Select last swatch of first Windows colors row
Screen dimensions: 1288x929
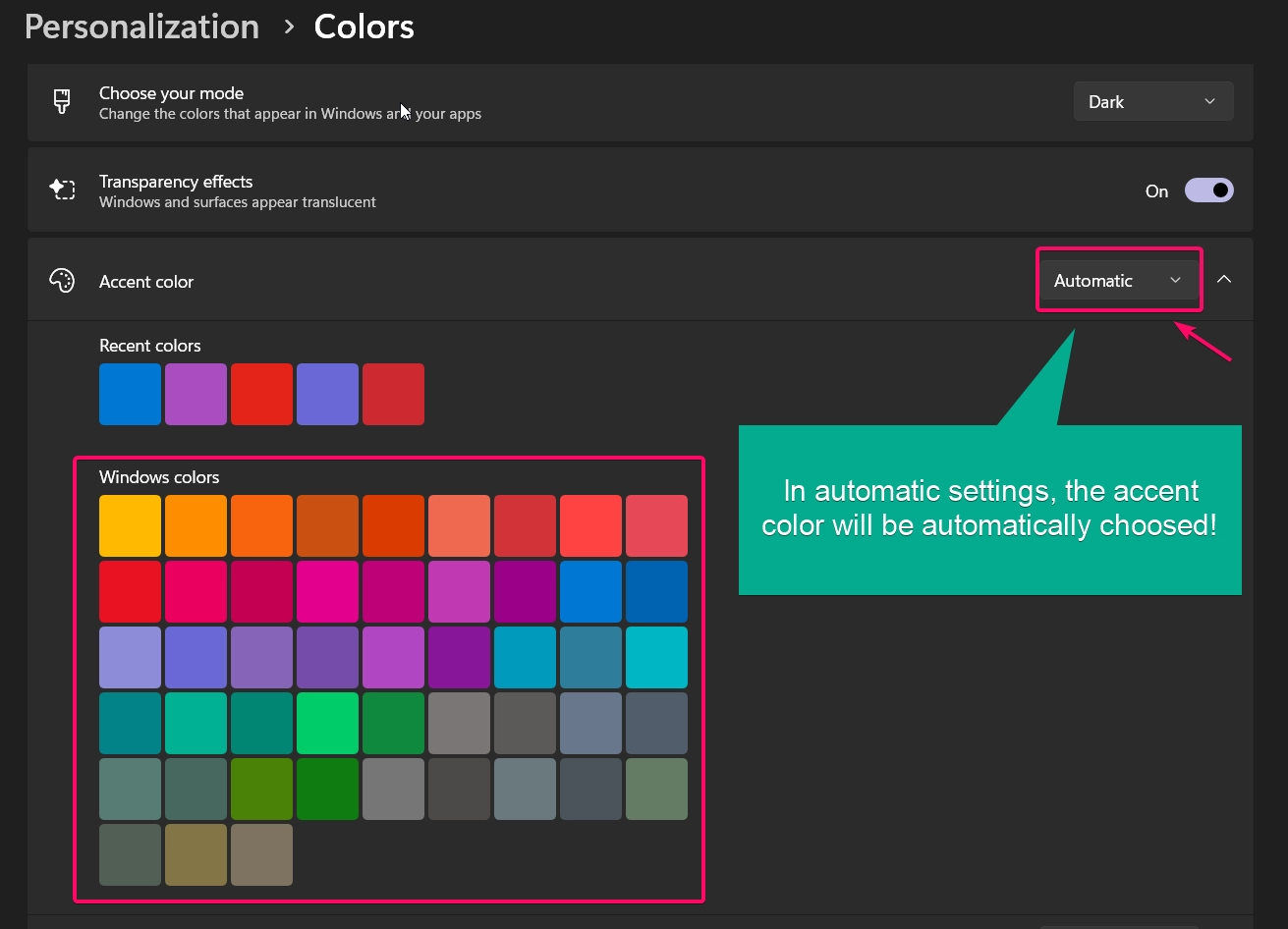656,526
